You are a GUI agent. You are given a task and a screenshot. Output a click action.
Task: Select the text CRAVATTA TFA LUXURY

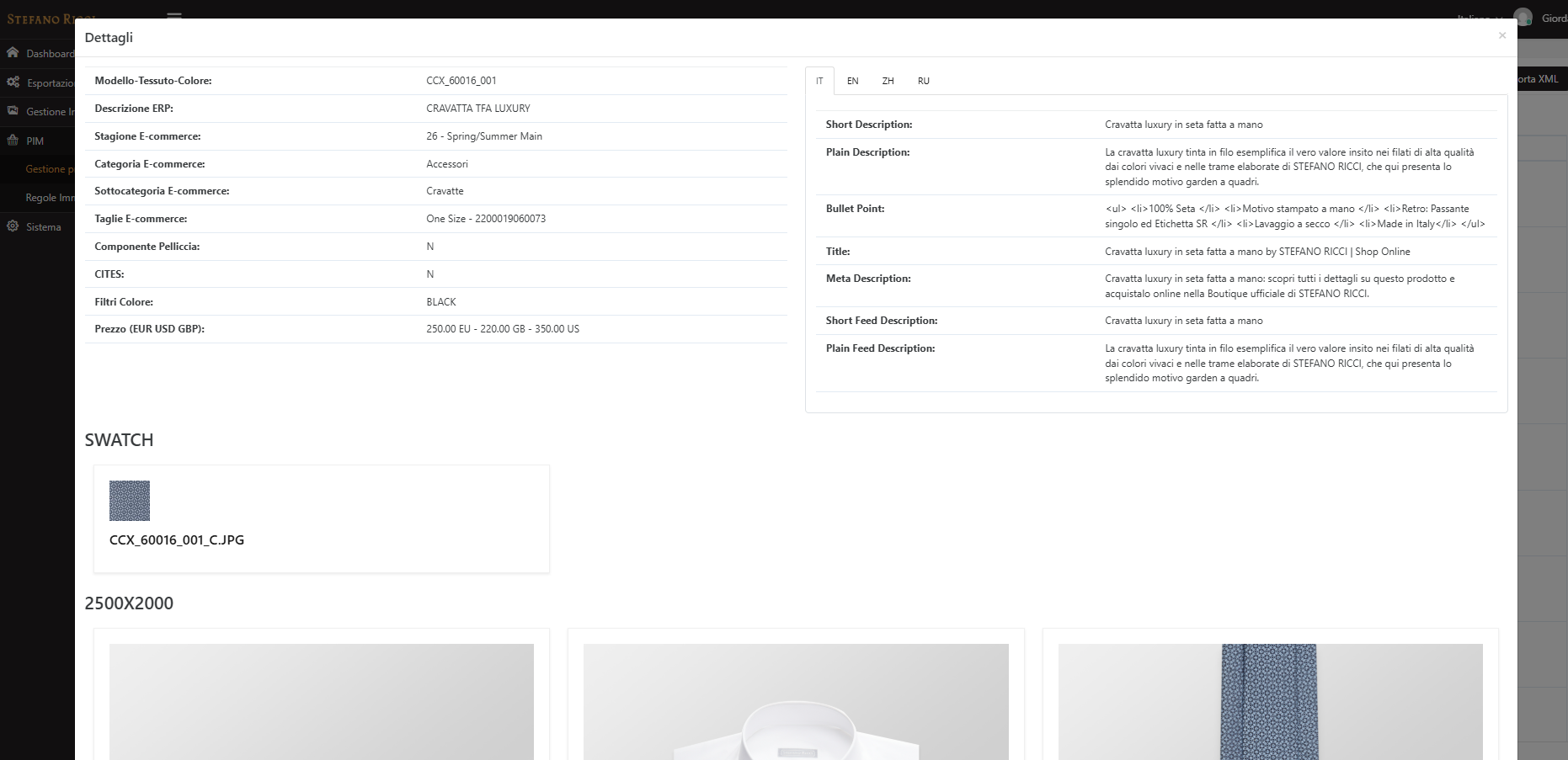(478, 109)
